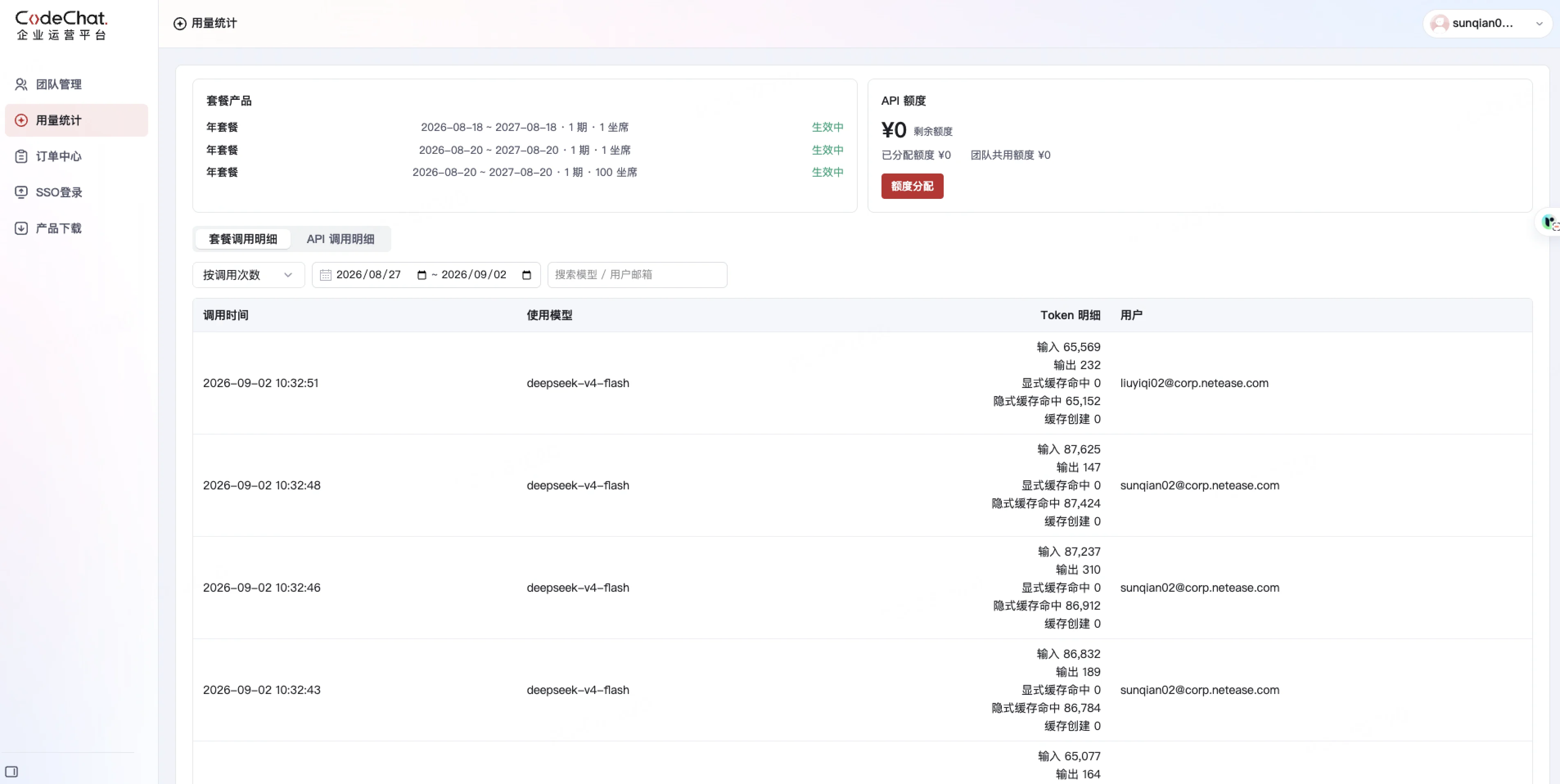Click the 使用模型 column header
The width and height of the screenshot is (1560, 784).
pos(549,315)
